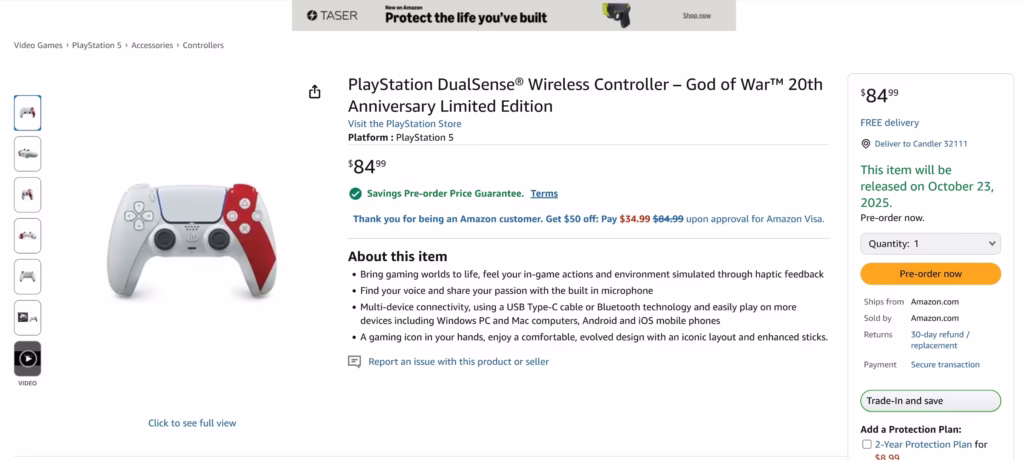Open the Terms link
The width and height of the screenshot is (1024, 460).
[x=544, y=194]
